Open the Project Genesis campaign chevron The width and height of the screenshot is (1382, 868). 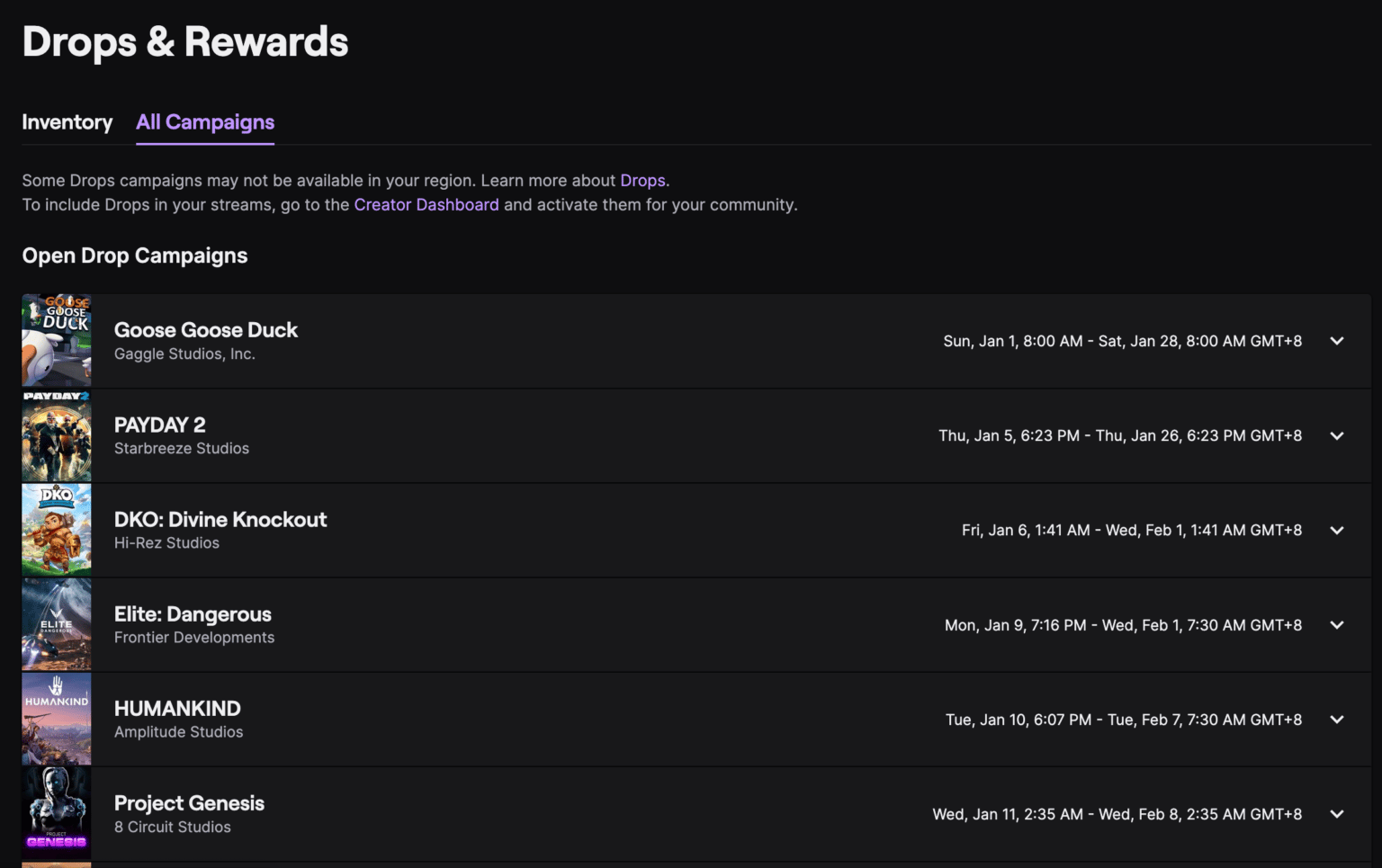point(1337,813)
